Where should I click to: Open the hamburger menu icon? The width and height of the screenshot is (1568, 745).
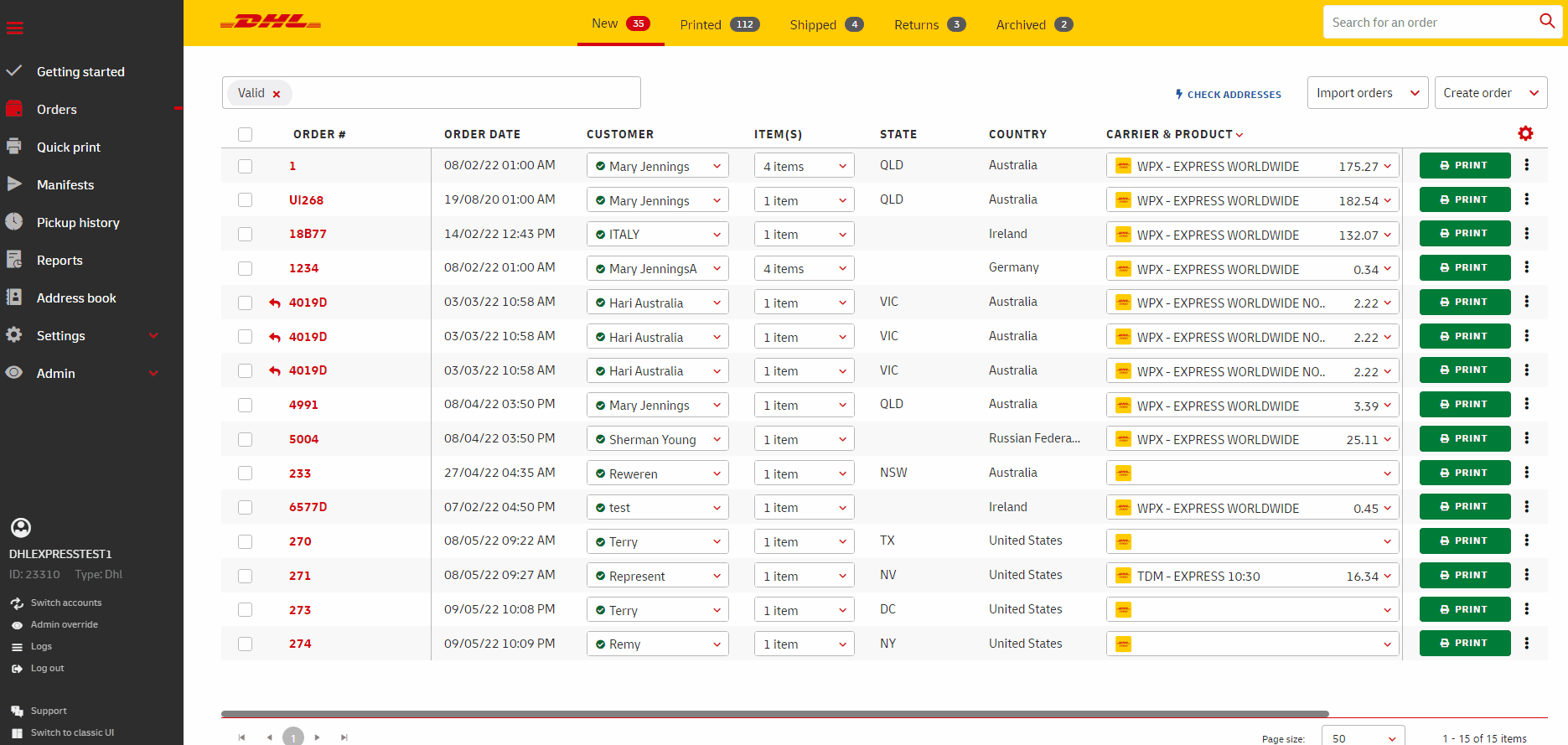click(x=14, y=28)
